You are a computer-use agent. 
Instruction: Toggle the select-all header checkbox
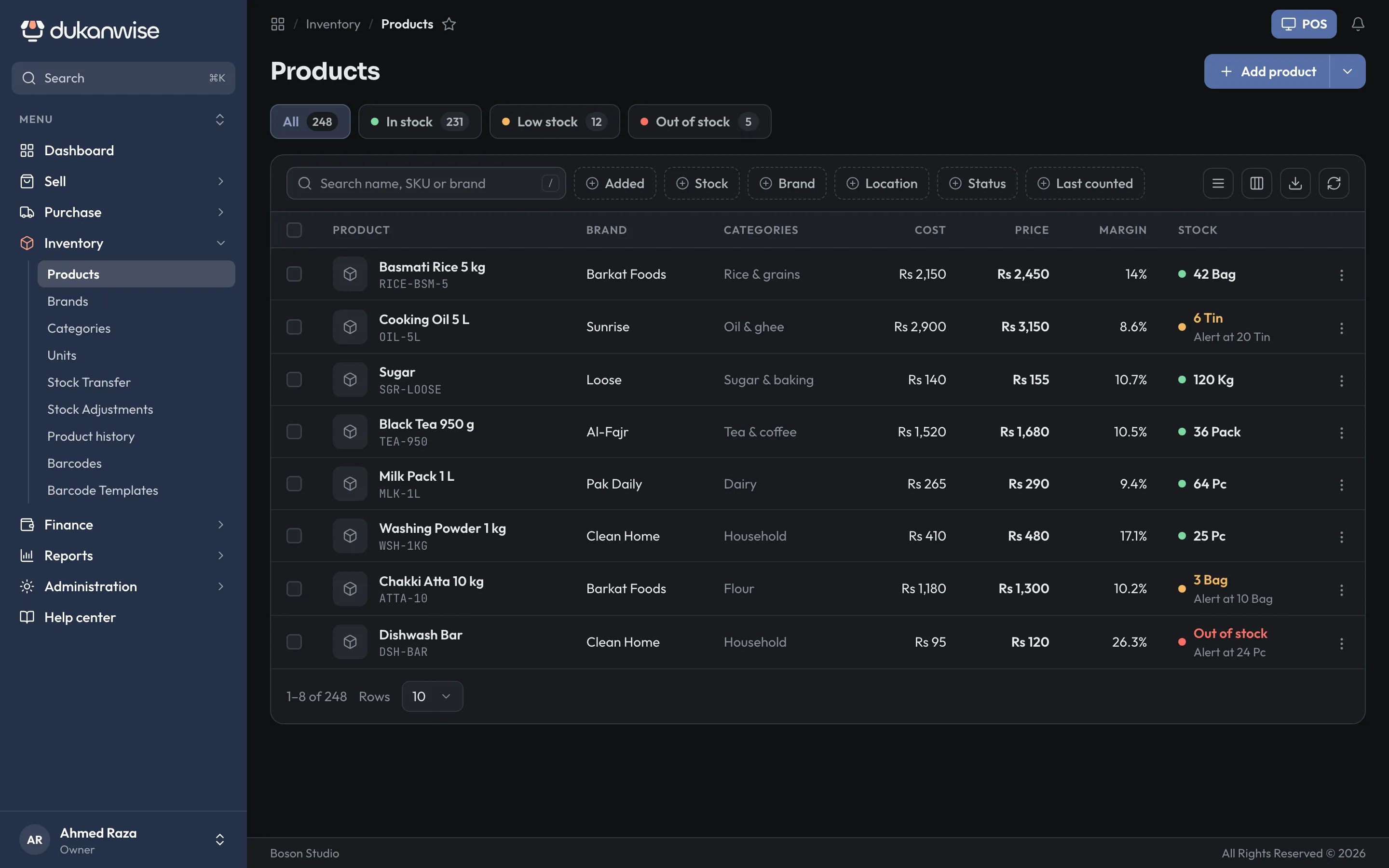(x=294, y=230)
